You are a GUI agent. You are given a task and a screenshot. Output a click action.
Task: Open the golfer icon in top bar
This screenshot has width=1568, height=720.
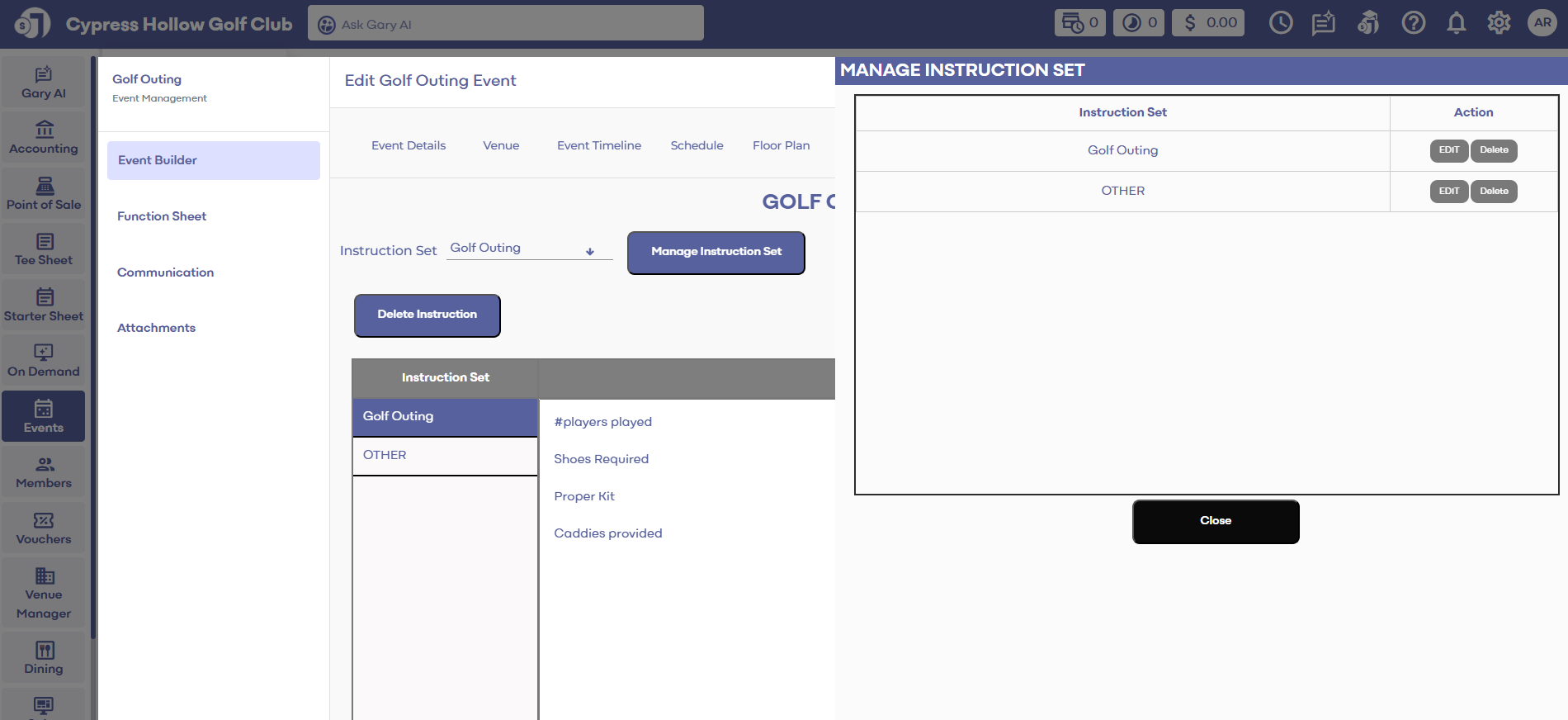(x=1367, y=23)
